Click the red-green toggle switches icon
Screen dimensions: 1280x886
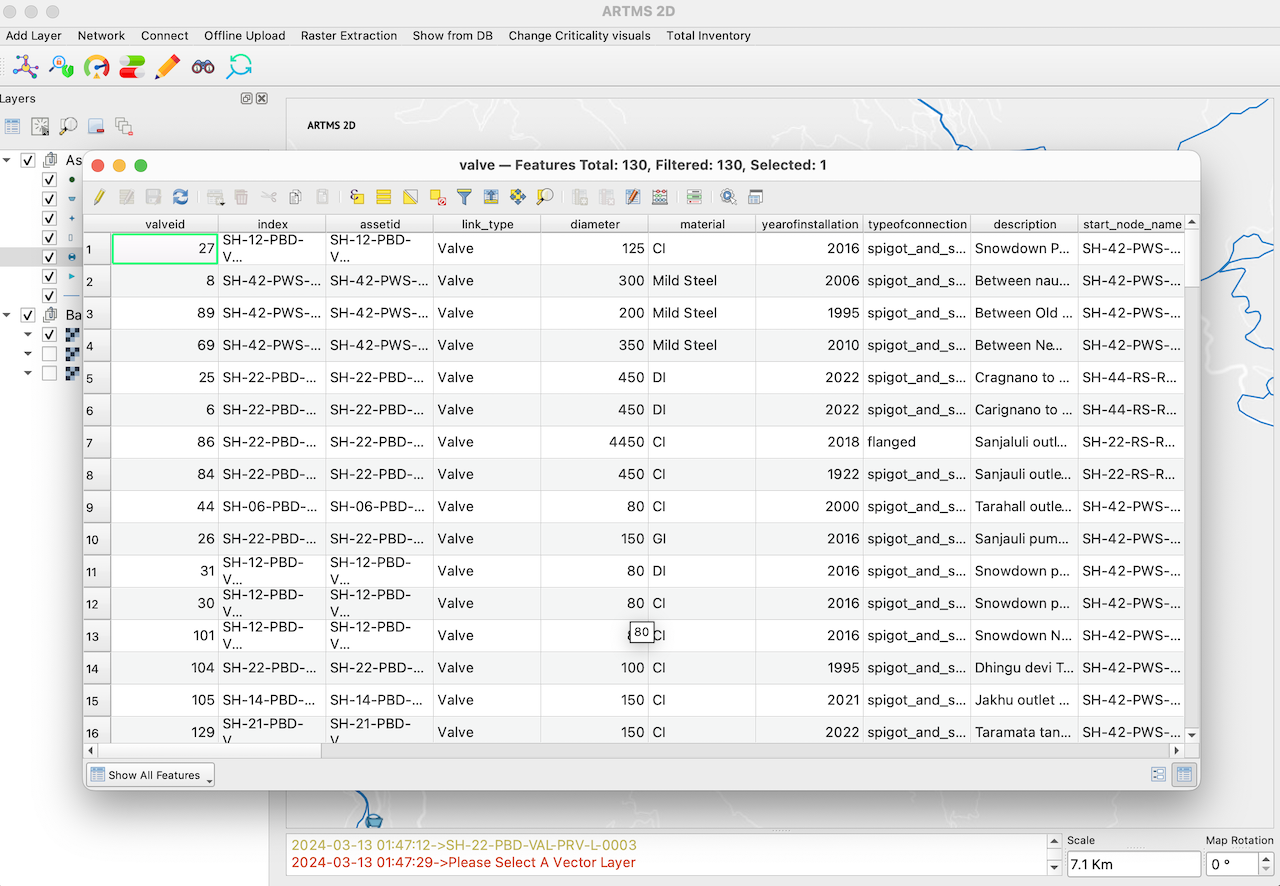tap(132, 67)
